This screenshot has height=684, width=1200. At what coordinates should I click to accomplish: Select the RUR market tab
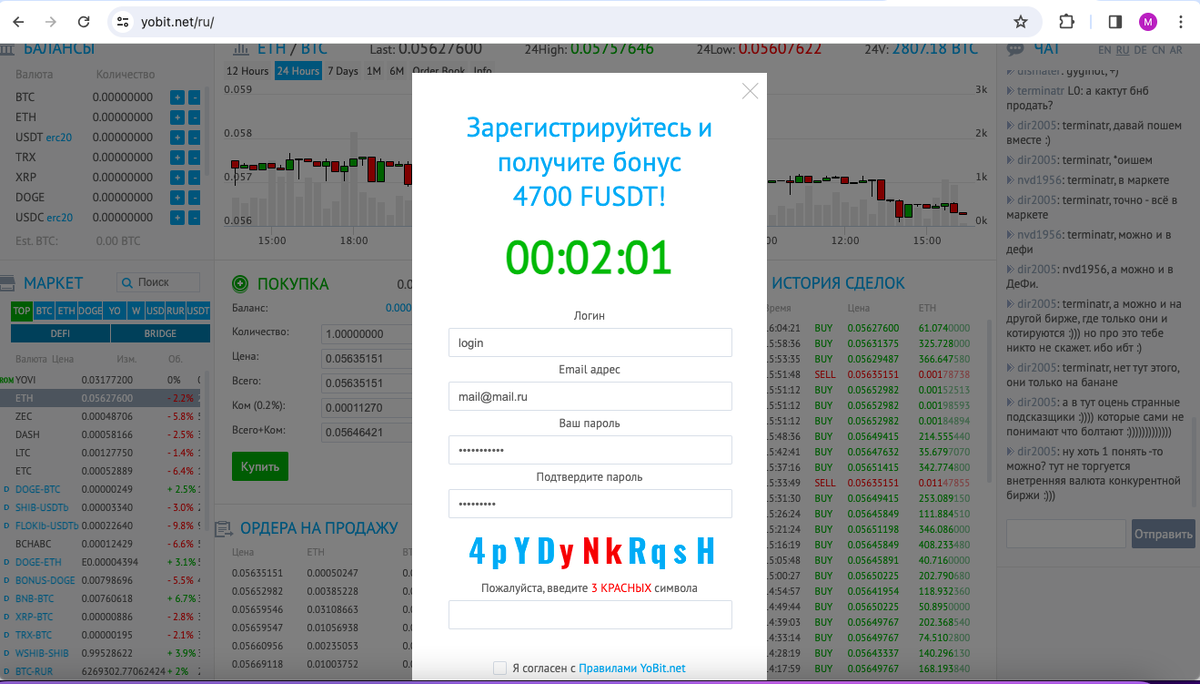(176, 311)
